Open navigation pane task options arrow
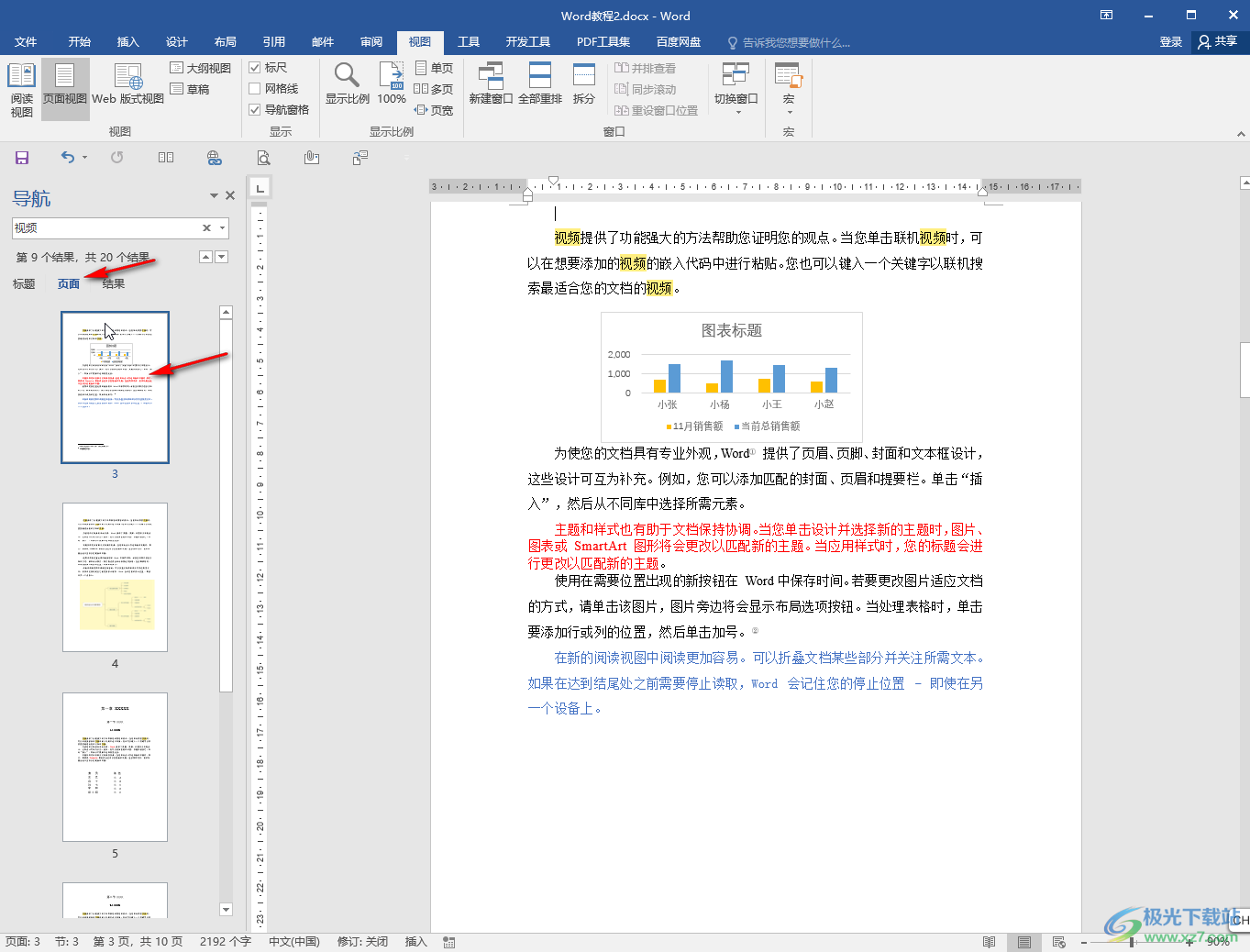This screenshot has height=952, width=1250. [214, 196]
